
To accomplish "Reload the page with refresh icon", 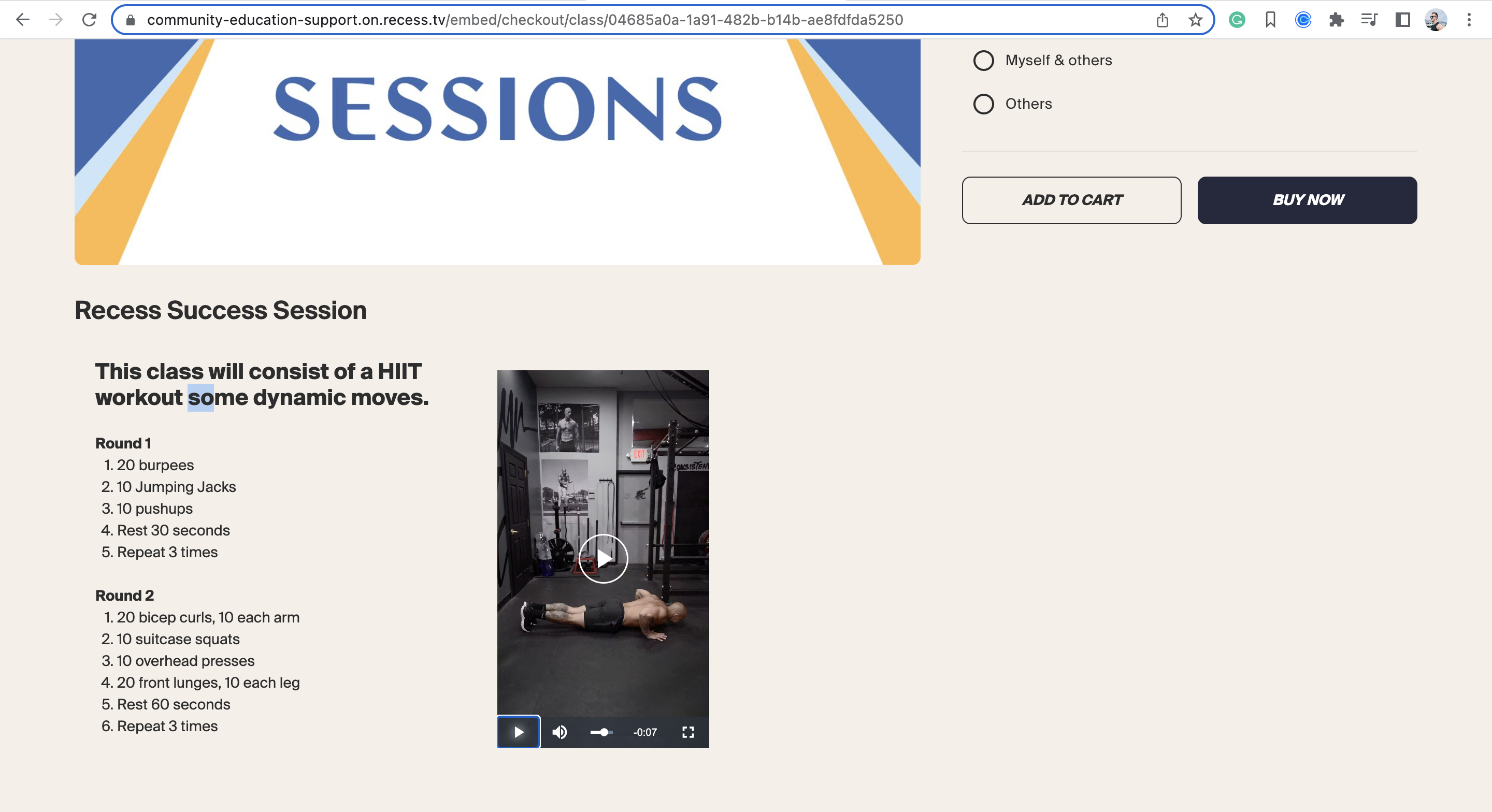I will click(89, 20).
